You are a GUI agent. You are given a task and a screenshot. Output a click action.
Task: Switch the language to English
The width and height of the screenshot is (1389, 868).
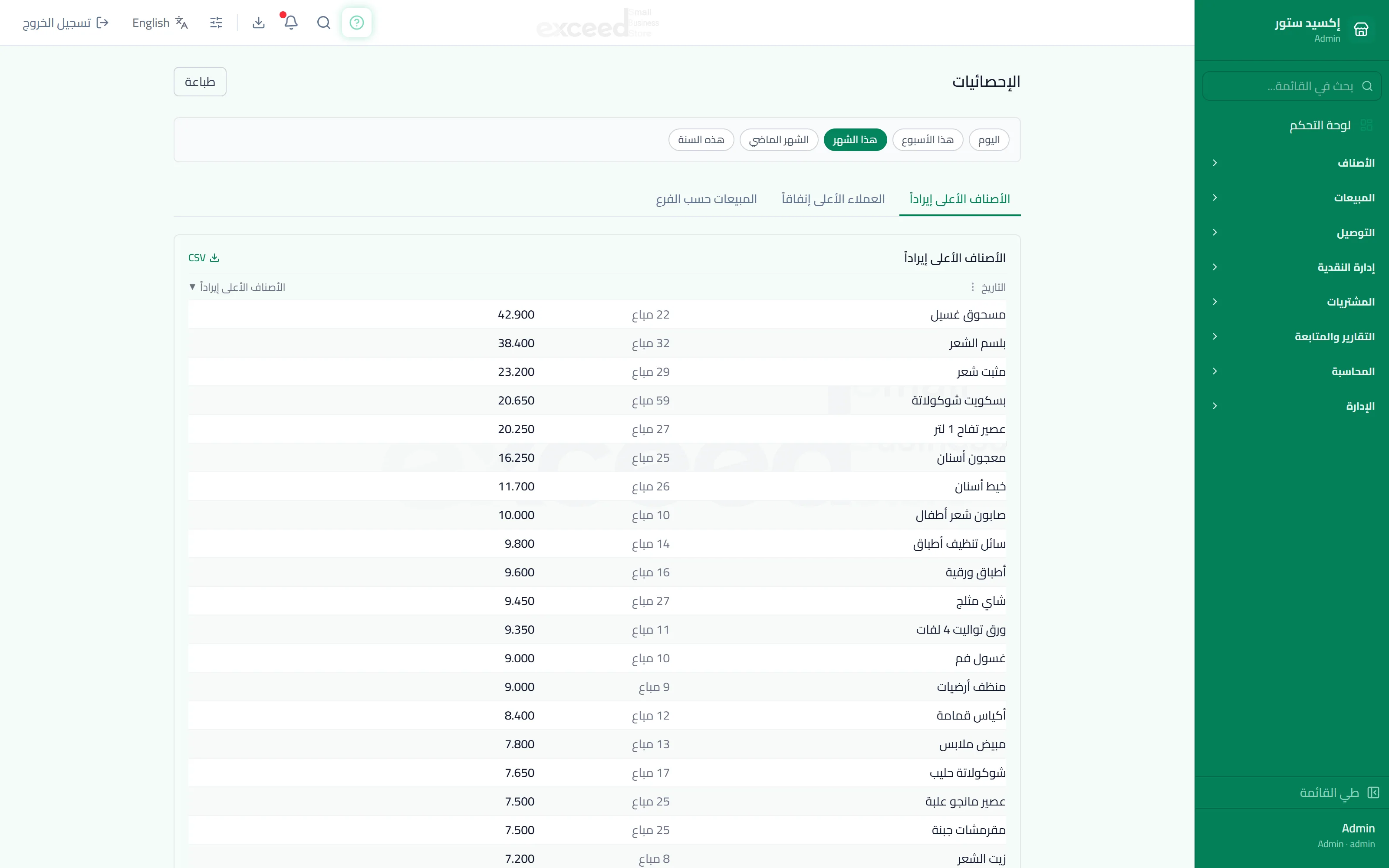[x=160, y=23]
